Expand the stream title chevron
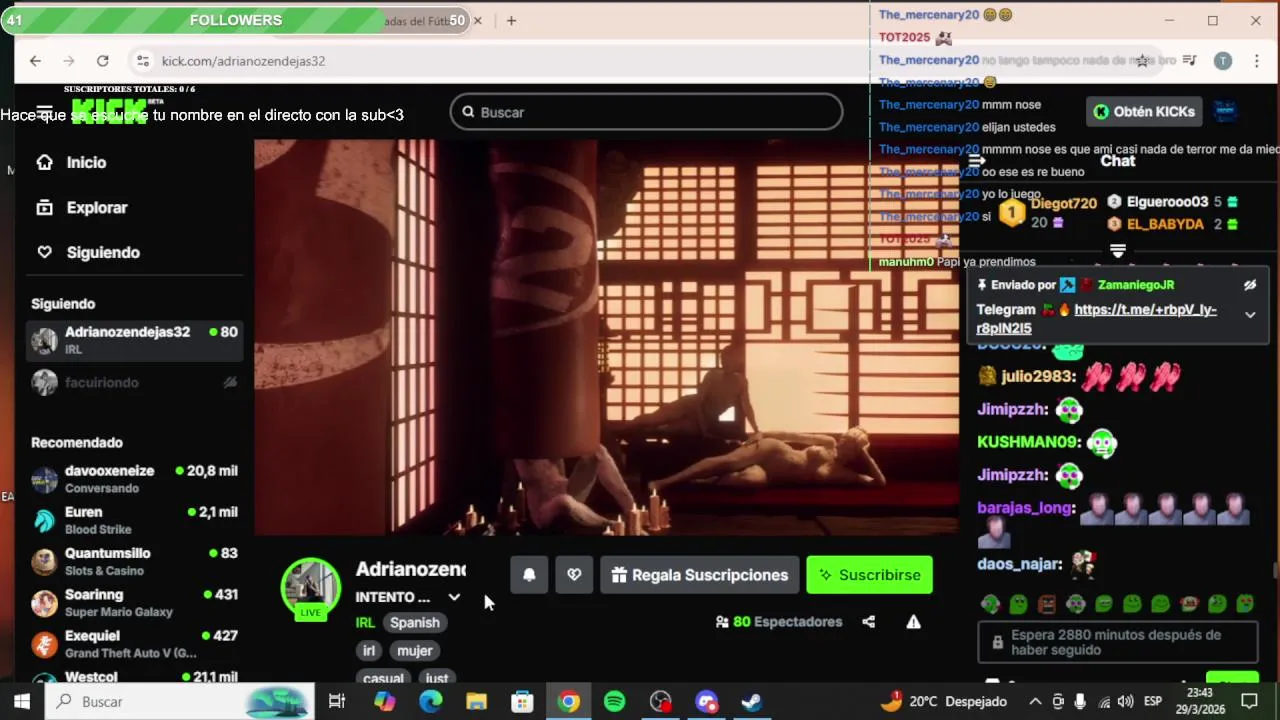1280x720 pixels. pos(454,597)
